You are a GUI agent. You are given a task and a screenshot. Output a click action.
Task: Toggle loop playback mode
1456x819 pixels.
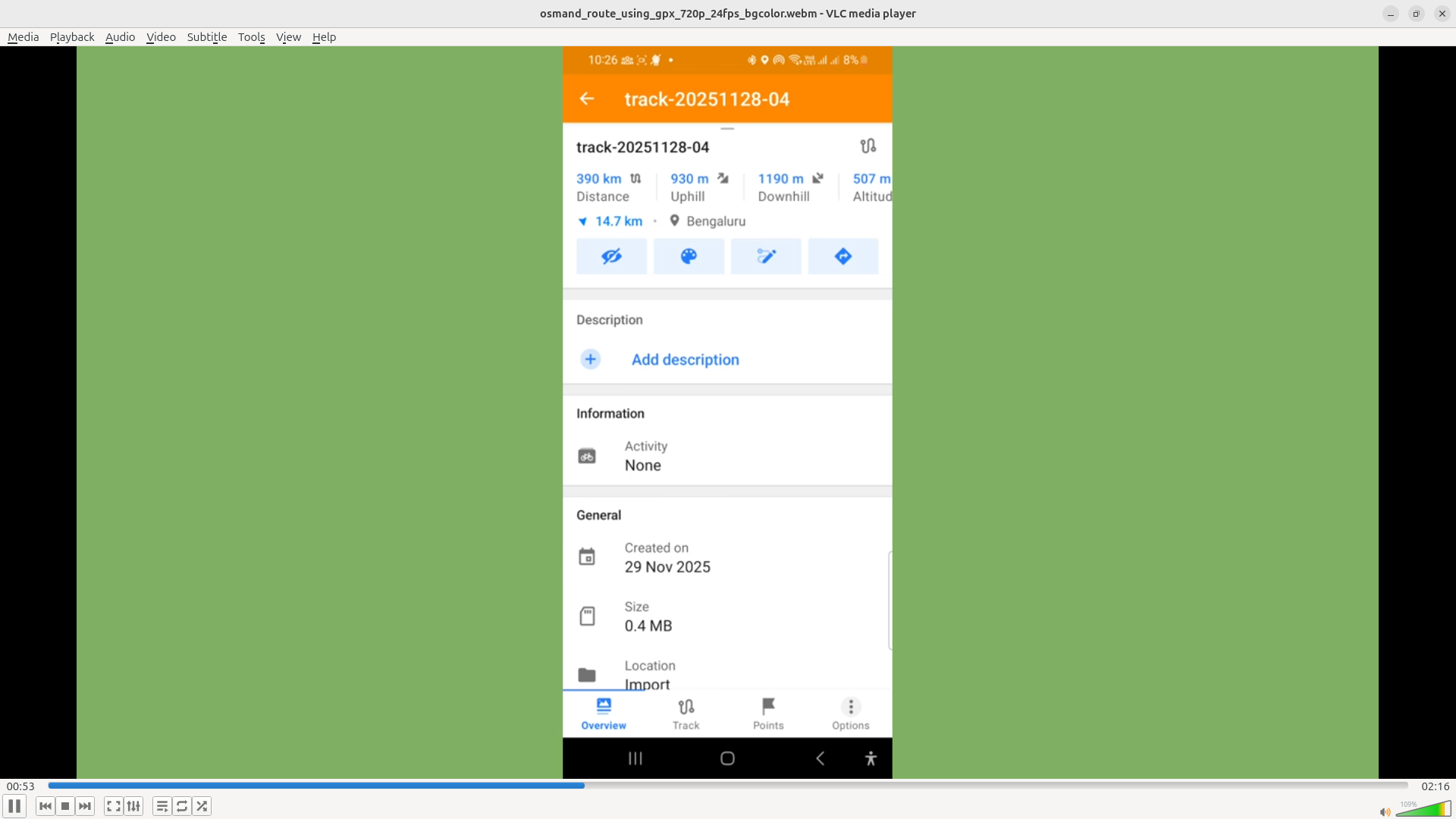tap(182, 806)
